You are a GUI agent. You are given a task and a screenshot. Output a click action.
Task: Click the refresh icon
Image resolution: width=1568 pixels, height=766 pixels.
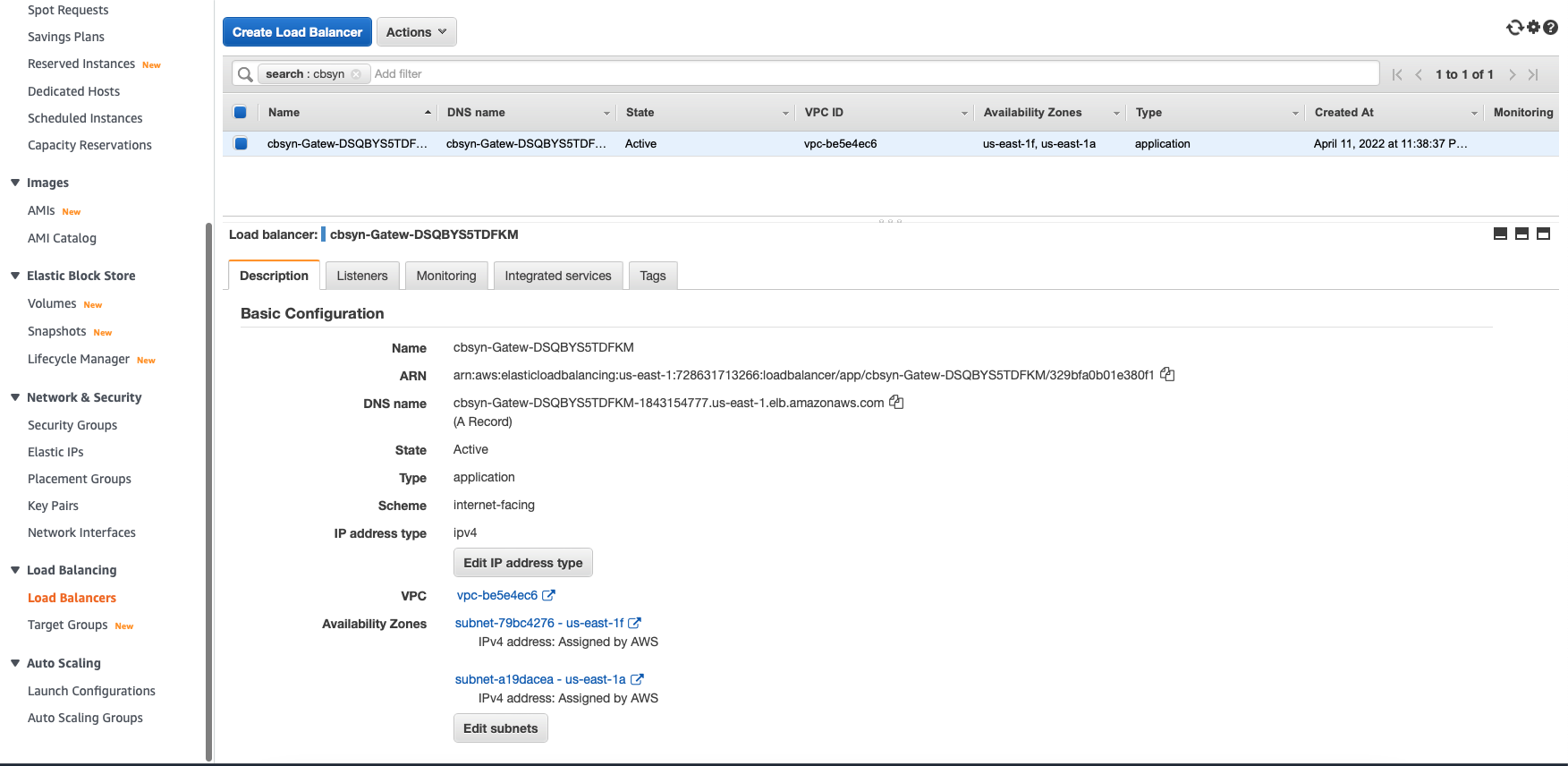pyautogui.click(x=1514, y=28)
